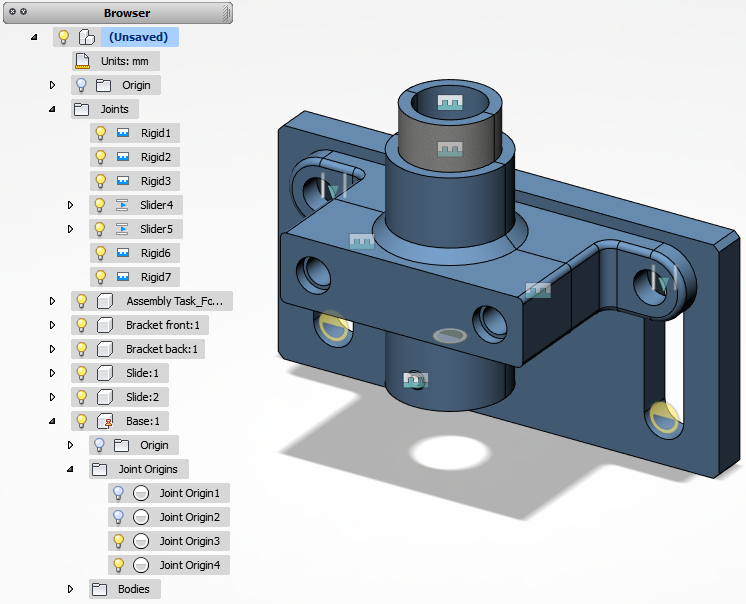
Task: Collapse the Browser panel using header button
Action: click(23, 13)
